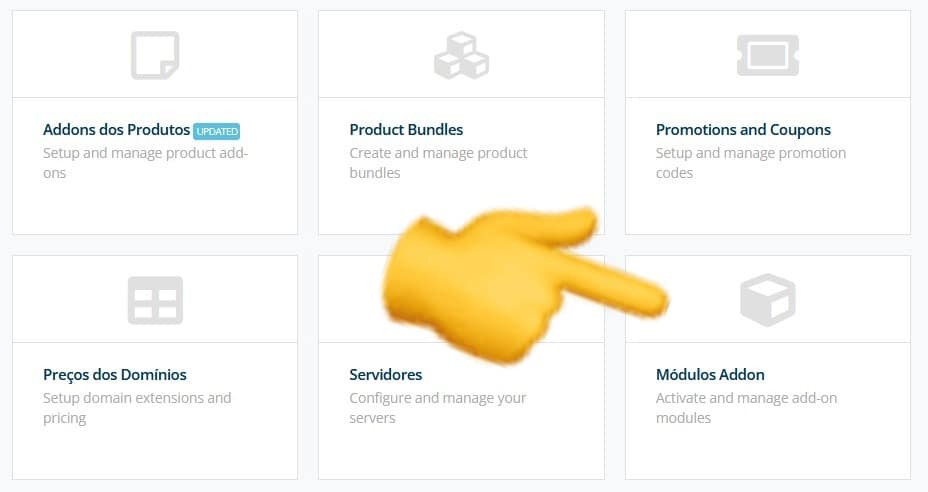This screenshot has width=928, height=492.
Task: Click the sticky note icon above Addons dos Produtos
Action: point(155,55)
